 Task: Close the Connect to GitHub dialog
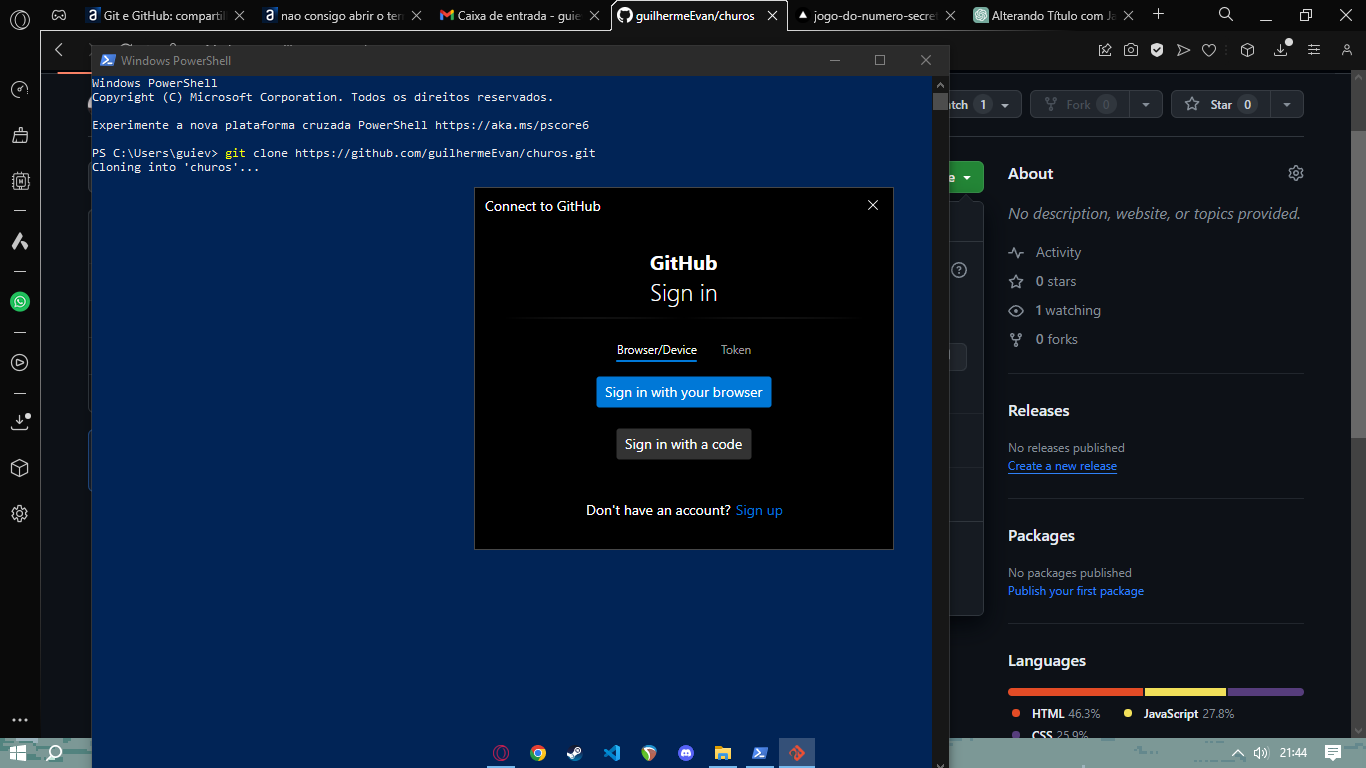[873, 205]
